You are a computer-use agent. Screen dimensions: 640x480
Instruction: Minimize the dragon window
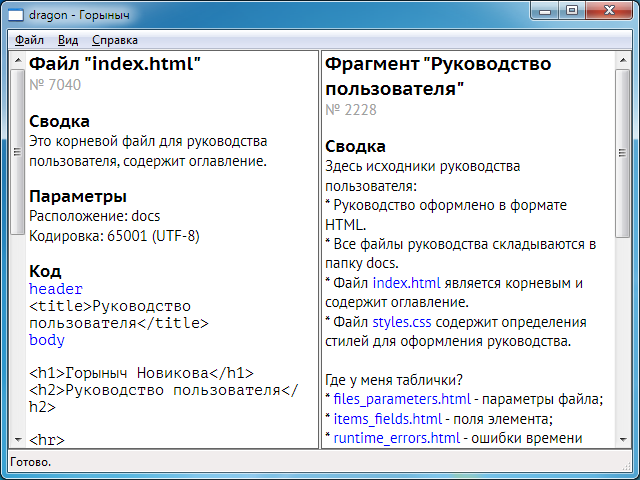coord(546,11)
